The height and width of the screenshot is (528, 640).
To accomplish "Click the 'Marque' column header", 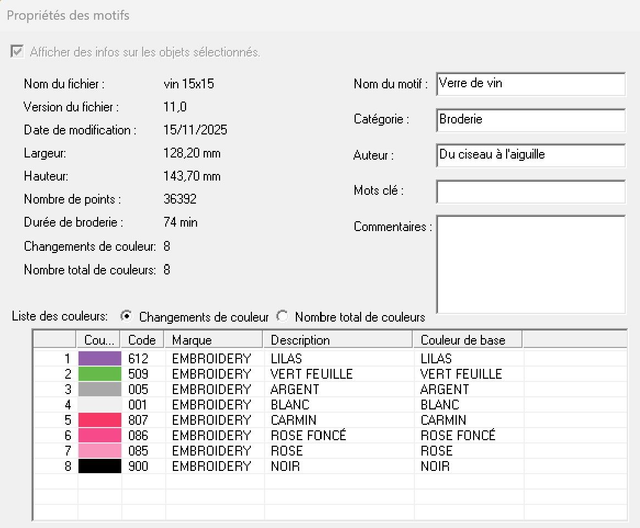I will coord(213,340).
